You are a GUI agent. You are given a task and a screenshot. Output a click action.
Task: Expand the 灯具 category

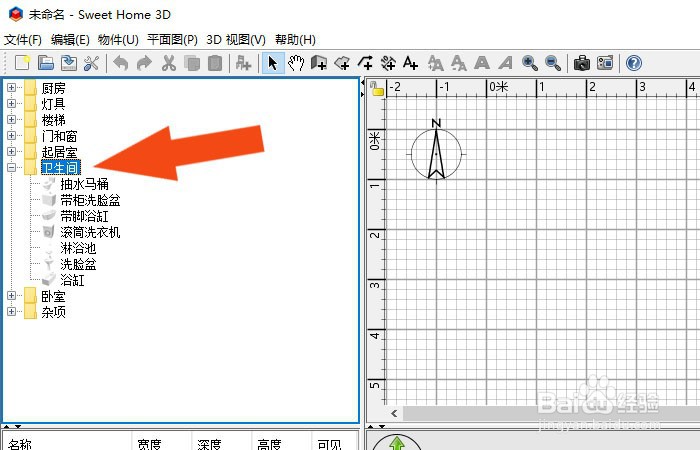pos(12,104)
